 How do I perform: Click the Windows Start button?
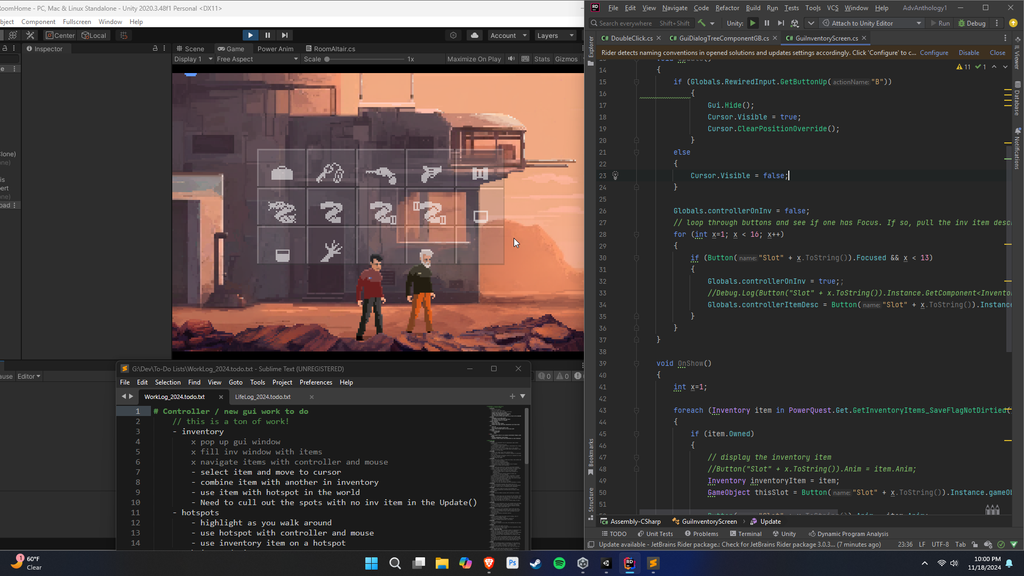point(371,563)
